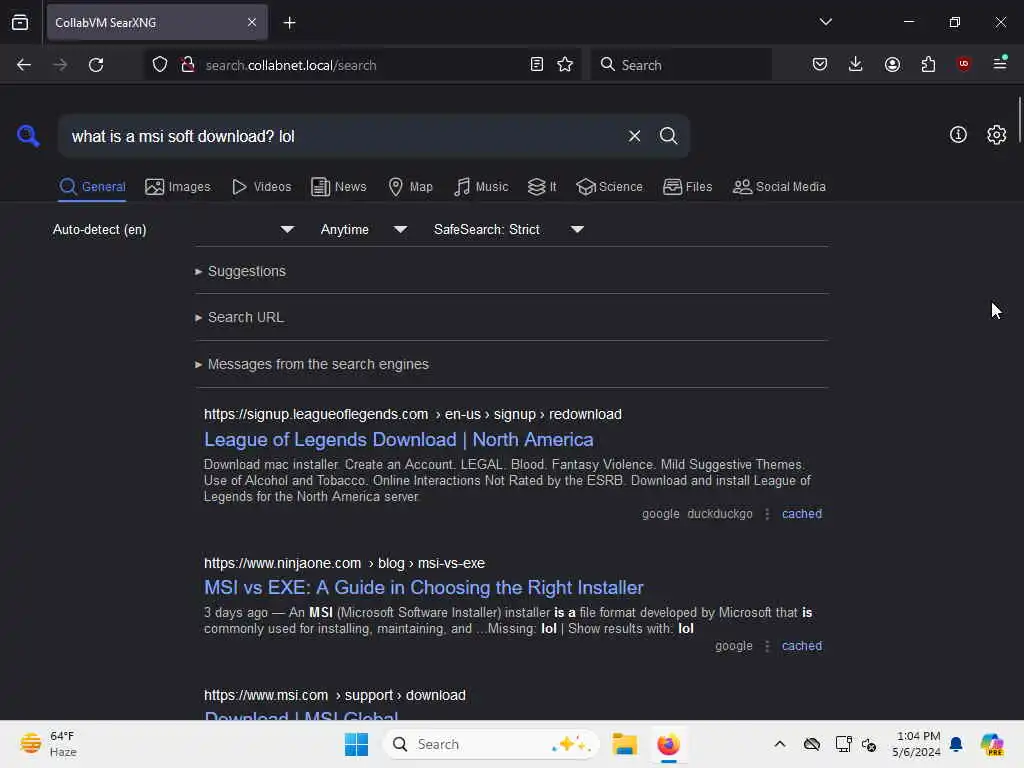Click the www.msi.com support URL

[x=334, y=696]
